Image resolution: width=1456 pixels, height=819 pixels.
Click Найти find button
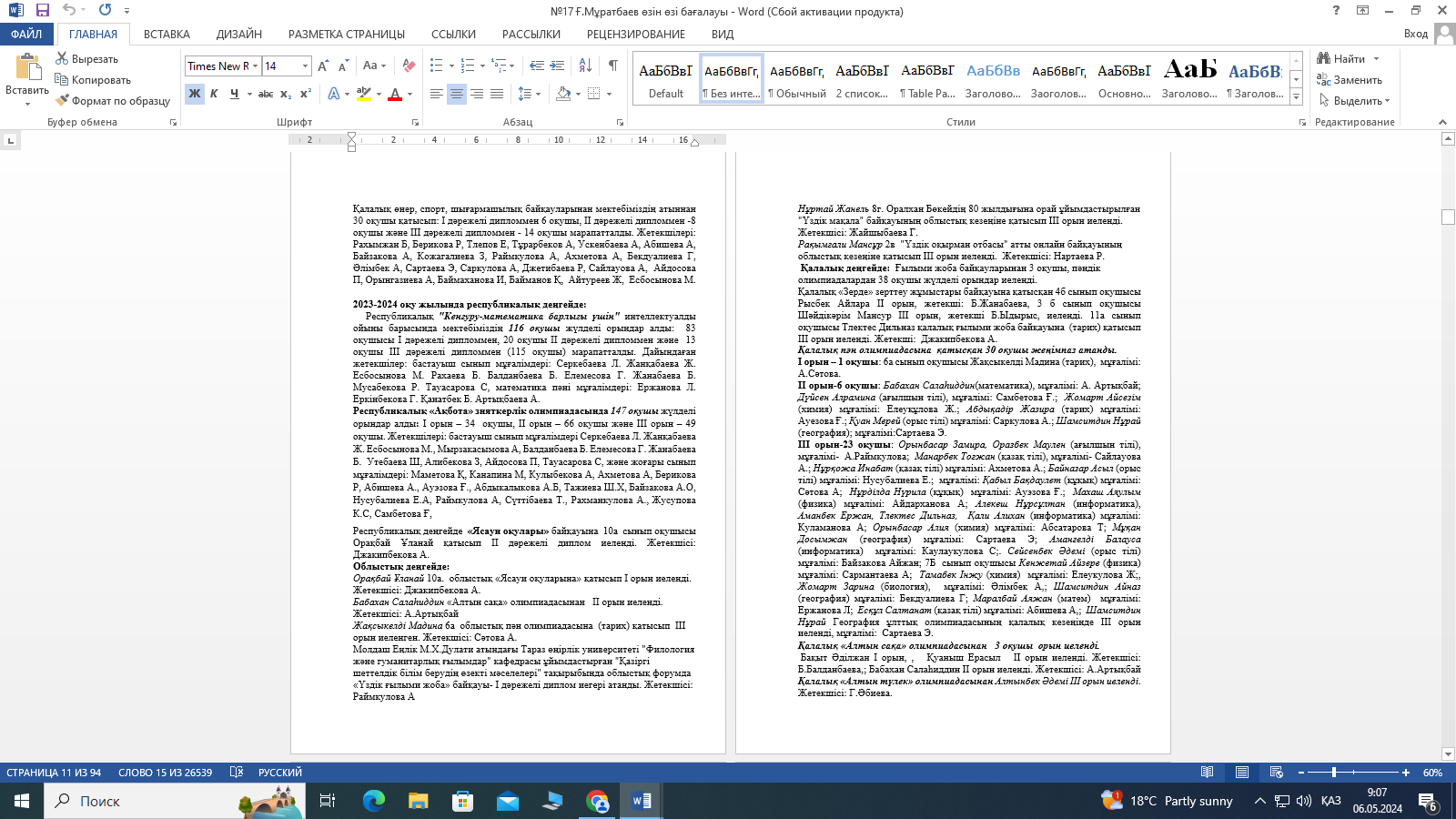[1341, 59]
